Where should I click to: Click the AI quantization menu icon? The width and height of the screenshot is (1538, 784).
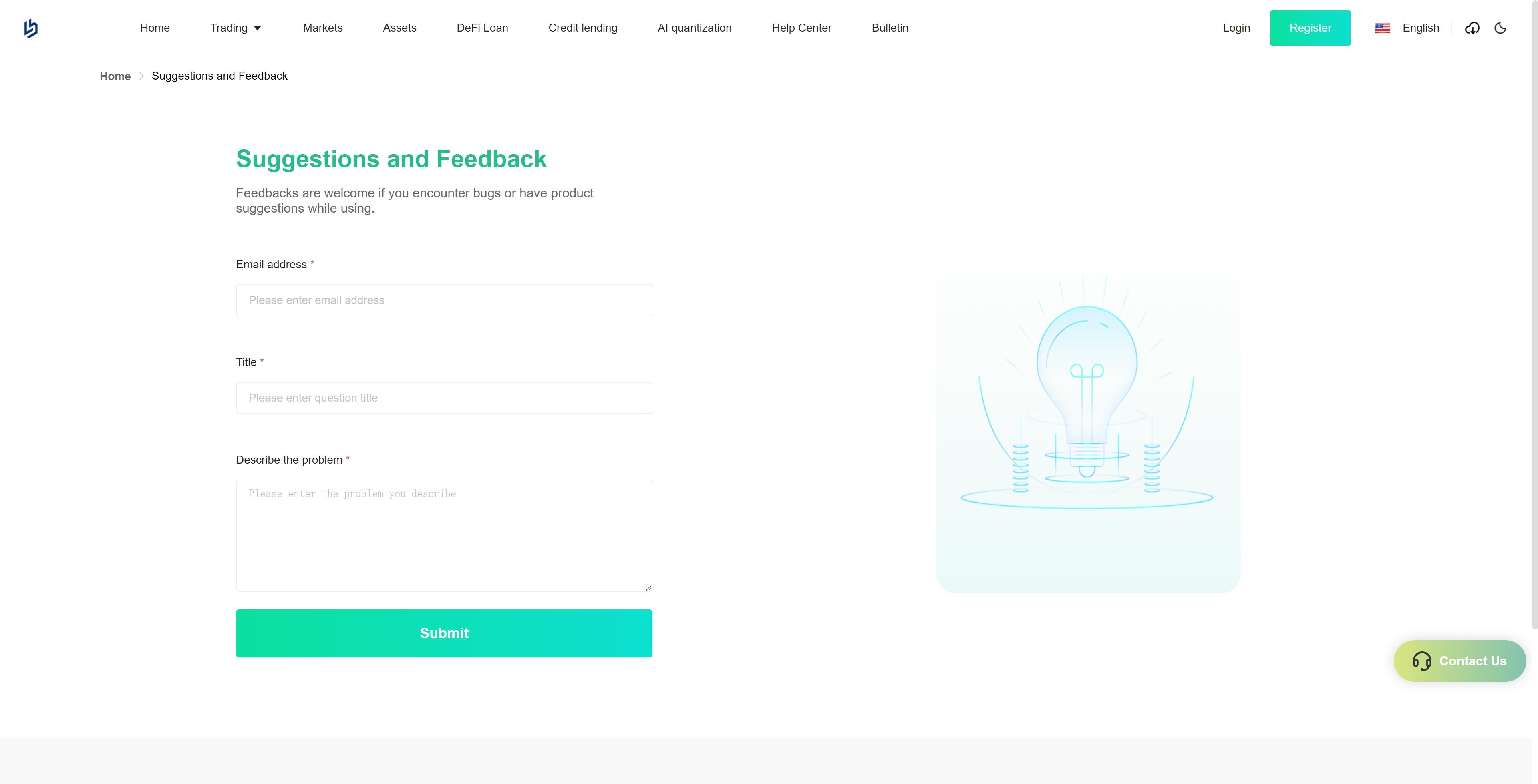(x=694, y=27)
